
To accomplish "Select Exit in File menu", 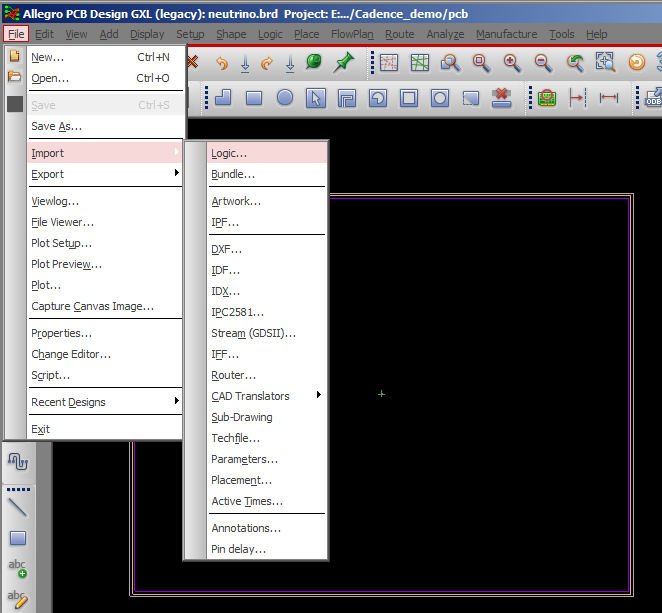I will (x=106, y=429).
